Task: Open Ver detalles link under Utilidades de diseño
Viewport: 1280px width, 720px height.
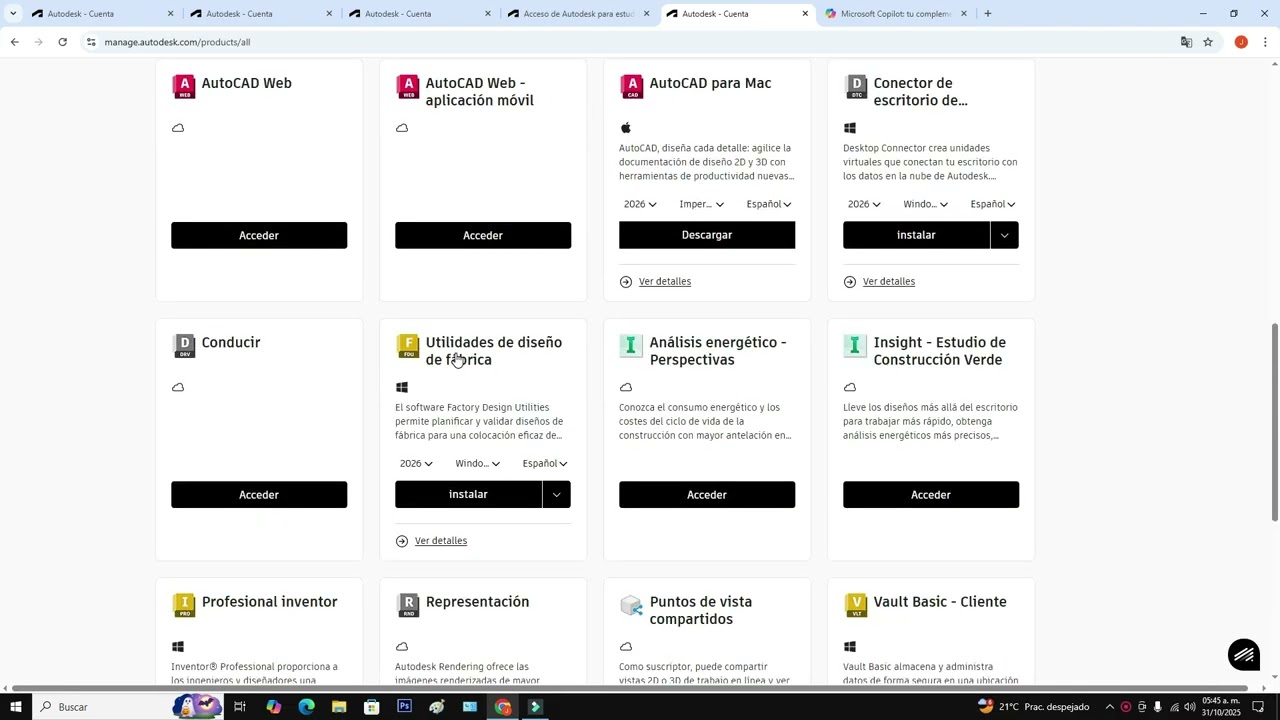Action: (x=441, y=541)
